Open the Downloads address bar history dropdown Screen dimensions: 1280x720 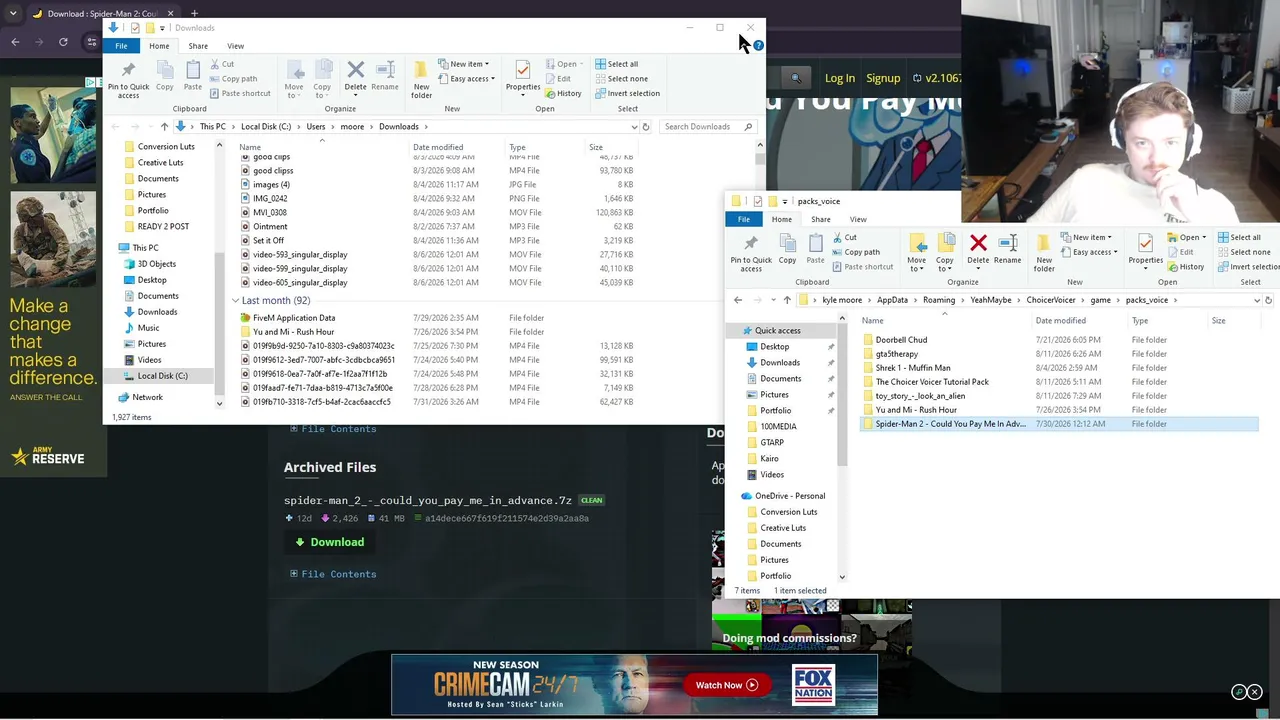tap(634, 127)
